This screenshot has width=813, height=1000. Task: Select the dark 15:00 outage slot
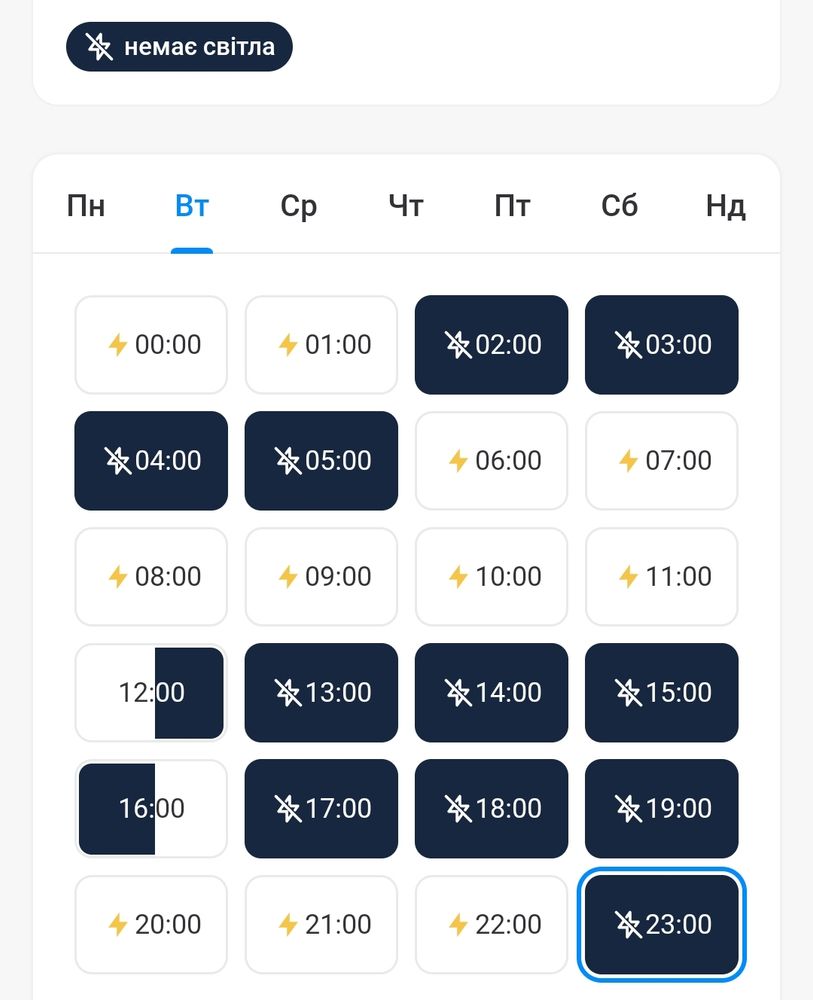661,692
